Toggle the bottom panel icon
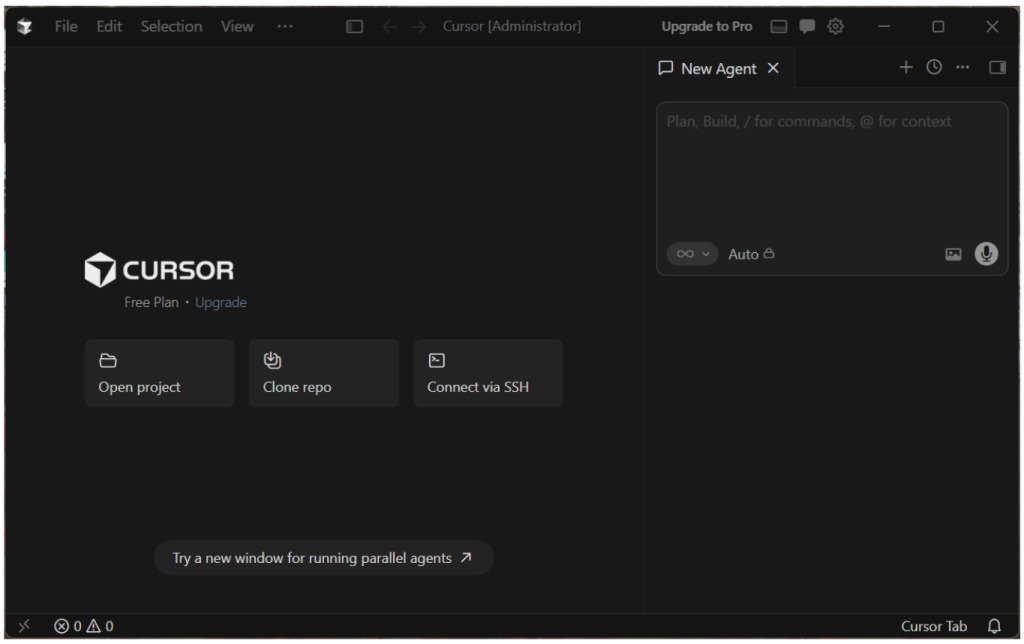 coord(778,27)
